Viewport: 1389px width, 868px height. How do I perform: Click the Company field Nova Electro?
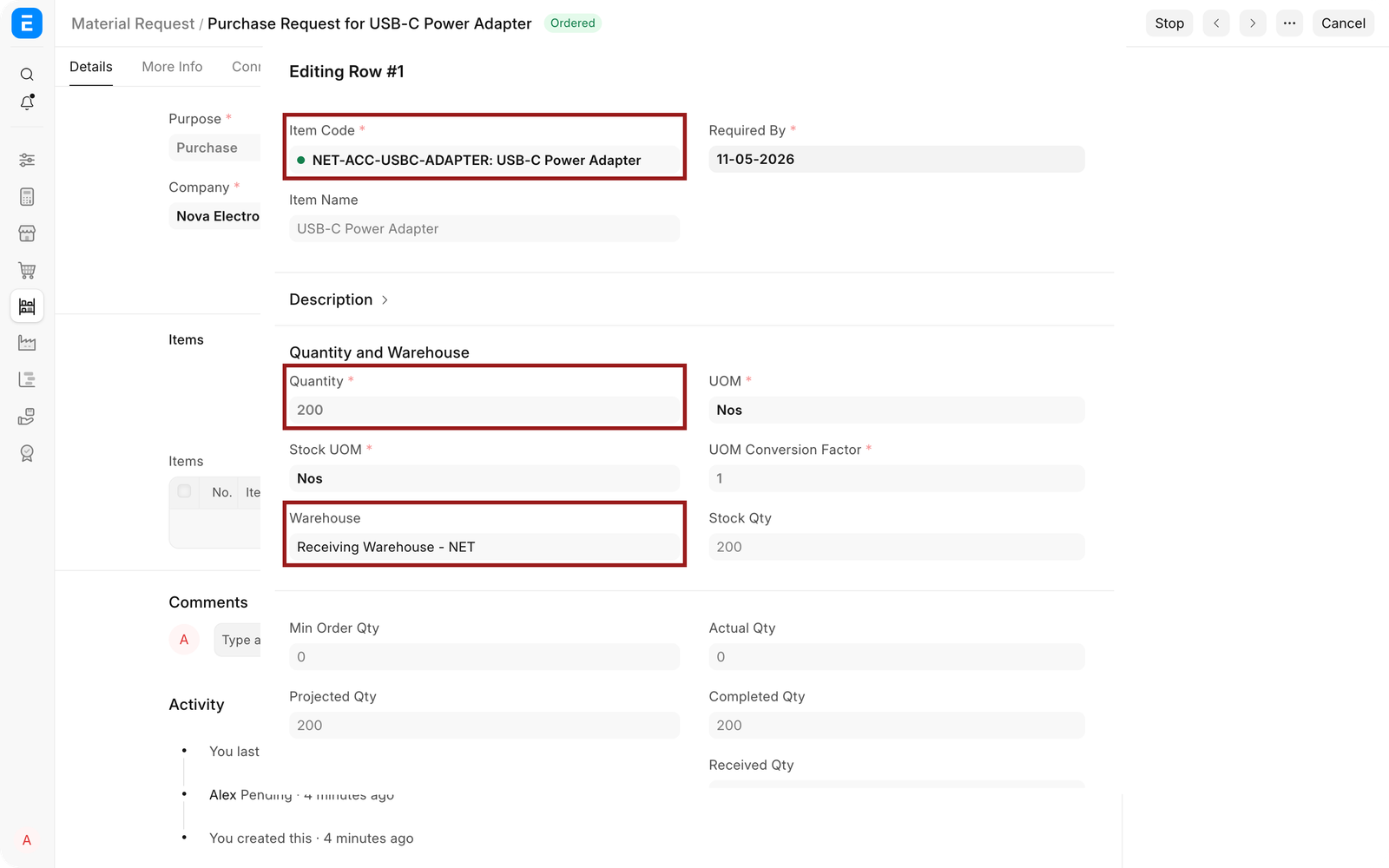pyautogui.click(x=214, y=216)
